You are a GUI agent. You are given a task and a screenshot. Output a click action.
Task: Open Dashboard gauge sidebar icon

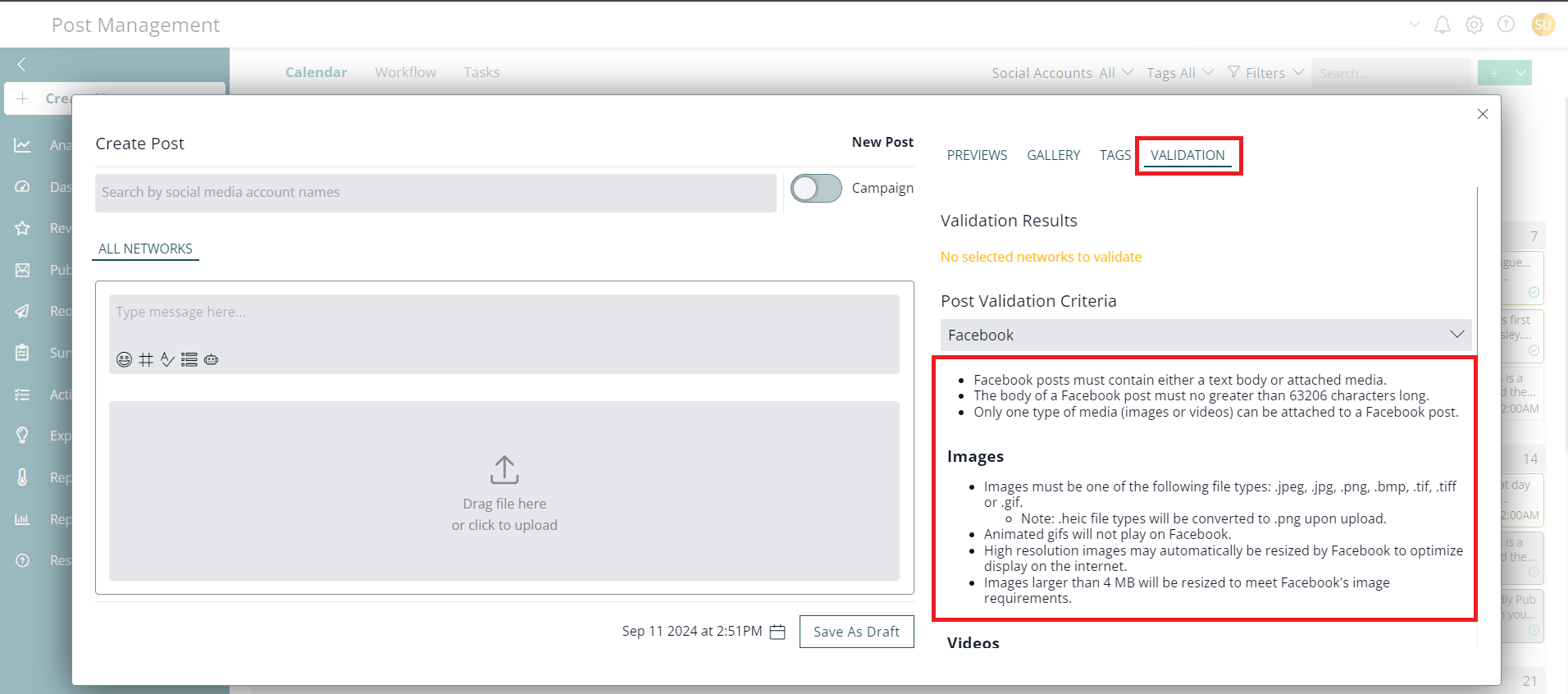22,187
